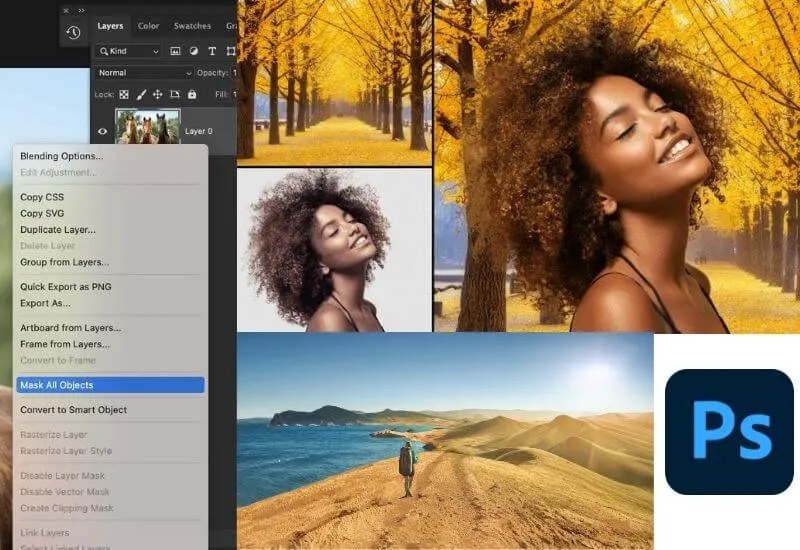Select Layer 0 horses thumbnail
Viewport: 800px width, 550px height.
pyautogui.click(x=148, y=127)
